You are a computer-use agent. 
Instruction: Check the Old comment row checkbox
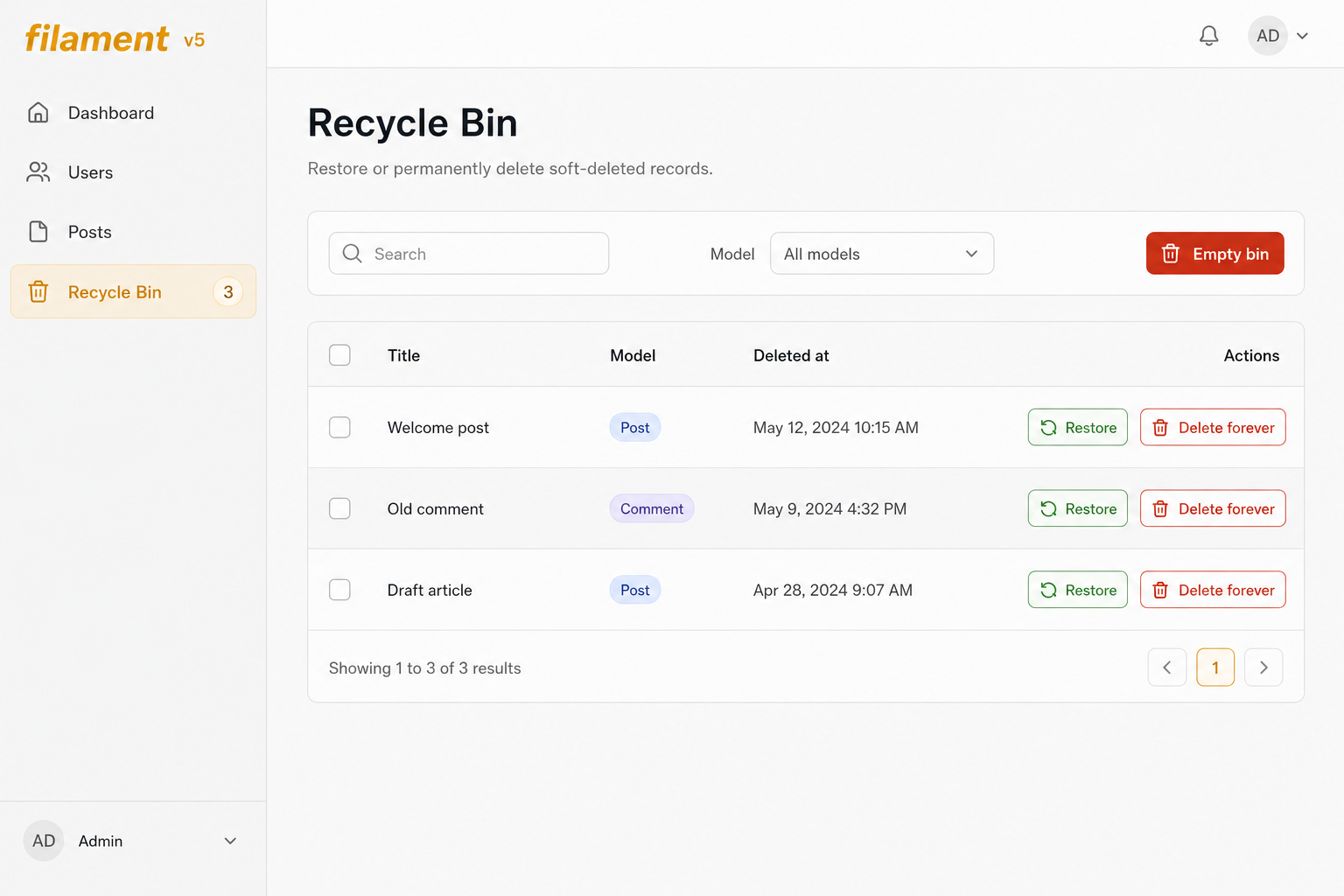(339, 508)
